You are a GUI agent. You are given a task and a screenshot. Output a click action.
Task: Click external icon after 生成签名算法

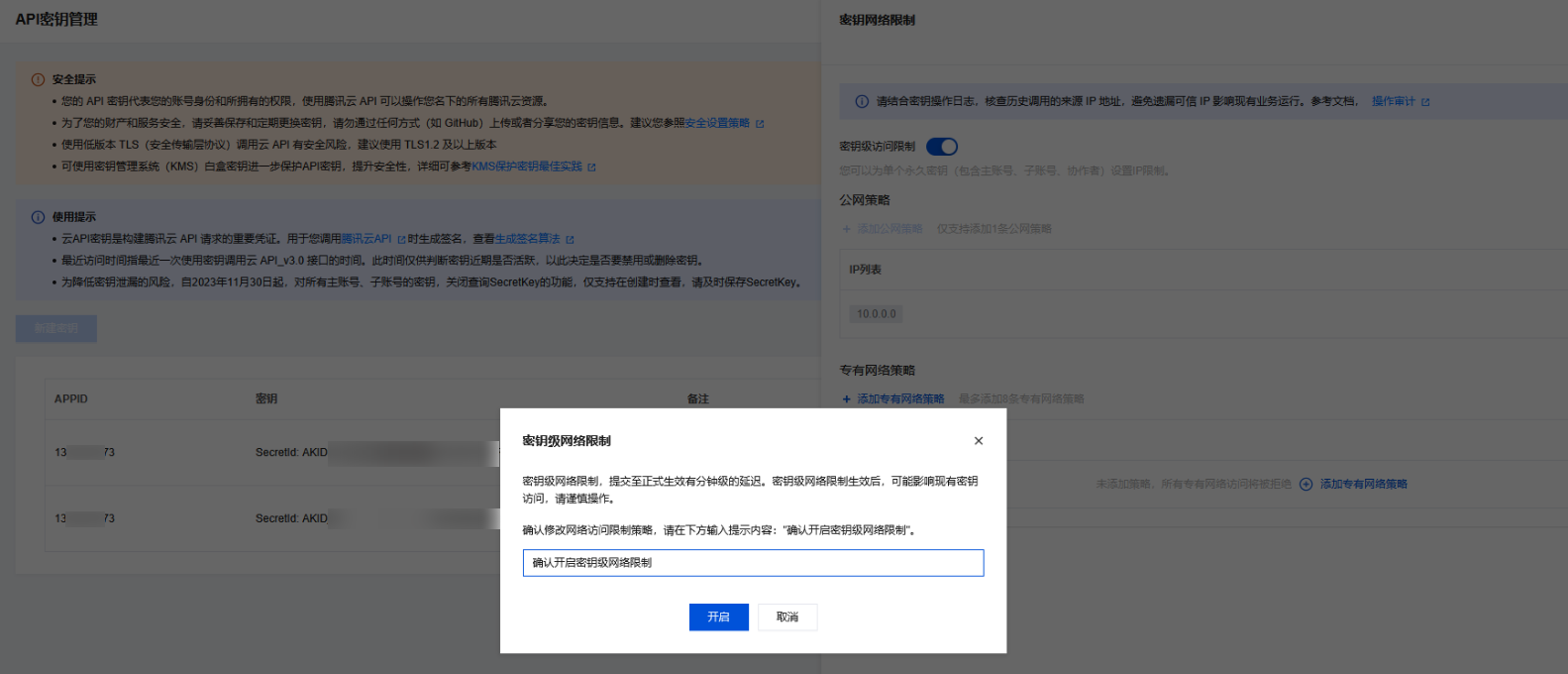coord(570,240)
